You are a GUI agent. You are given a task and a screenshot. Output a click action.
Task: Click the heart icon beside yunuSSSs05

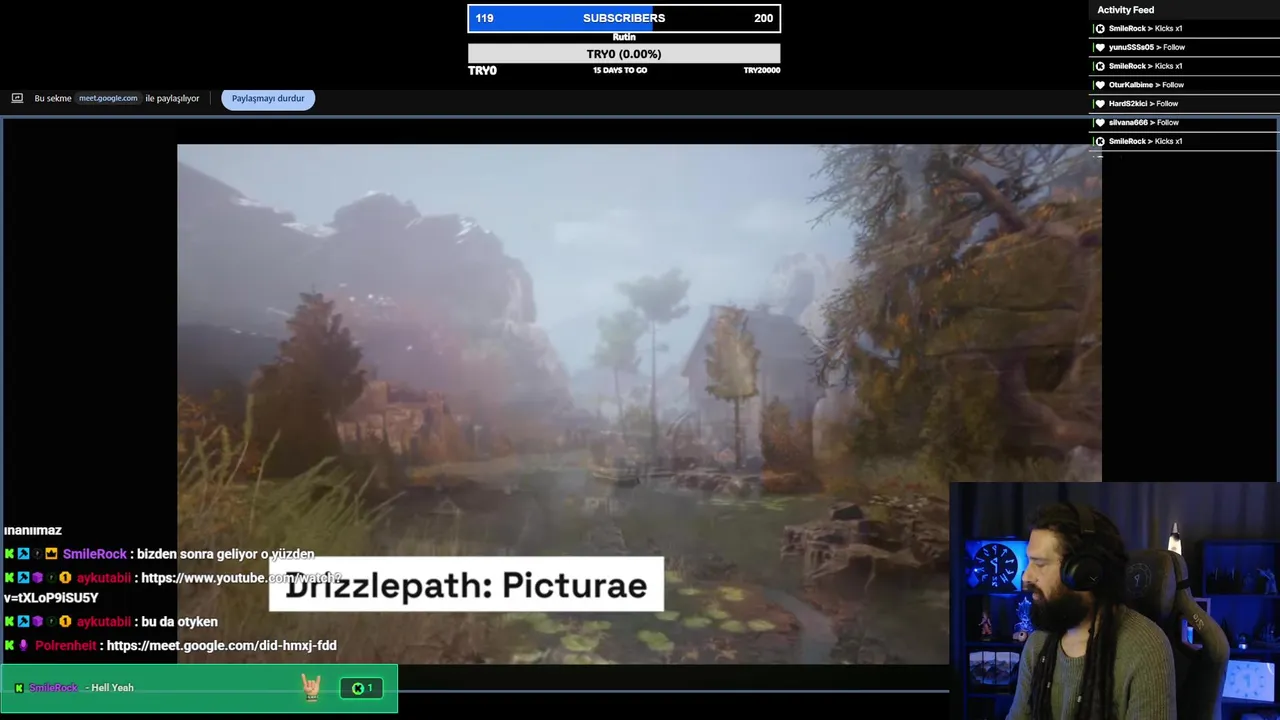click(1100, 47)
